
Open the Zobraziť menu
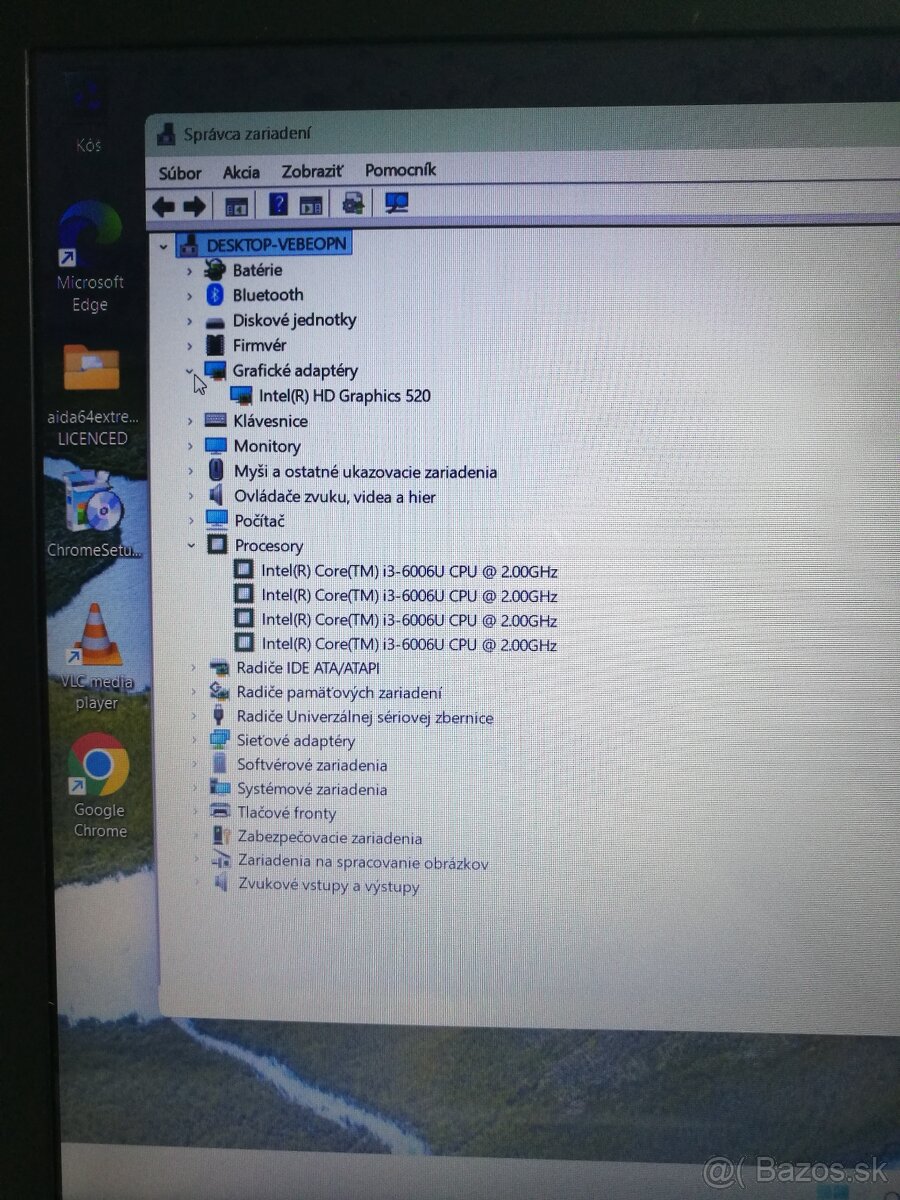click(312, 172)
